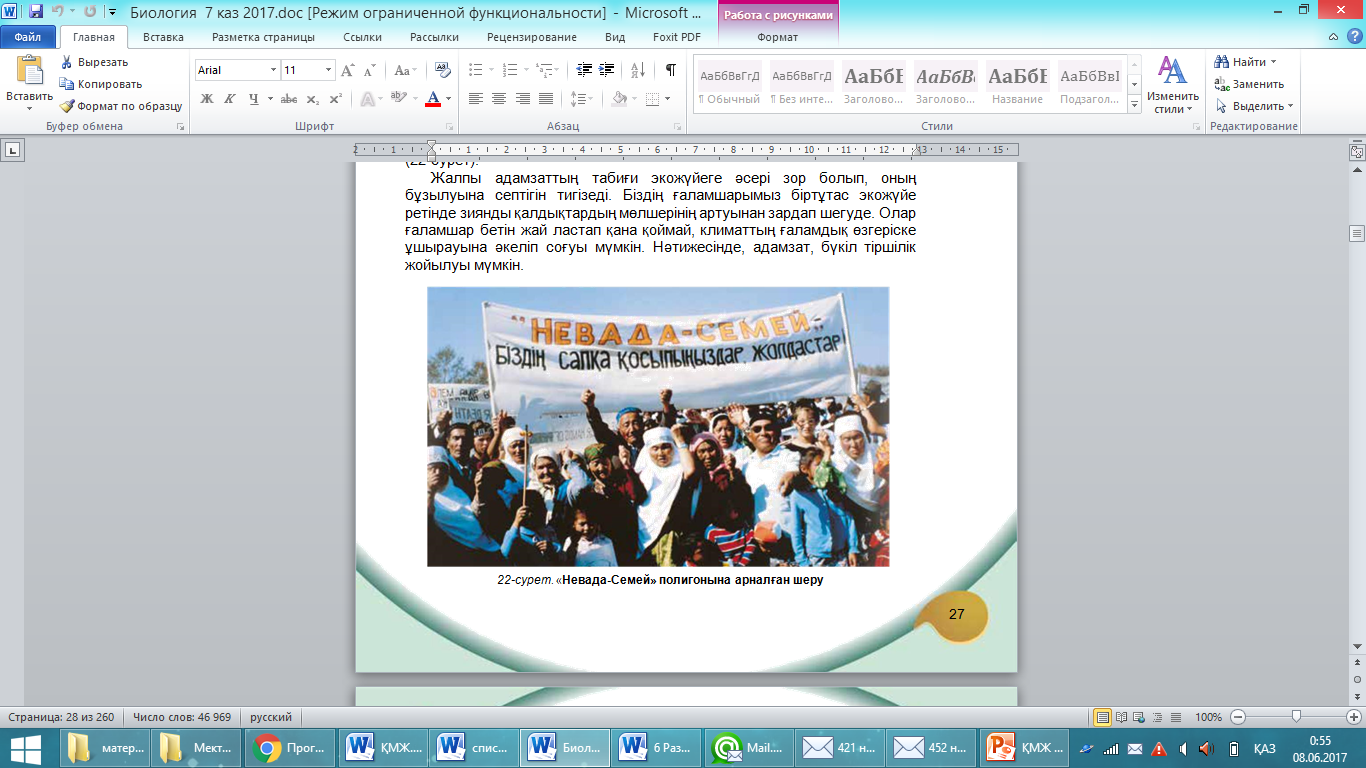Viewport: 1366px width, 768px height.
Task: Open the Формат tab under picture tools
Action: coord(778,37)
